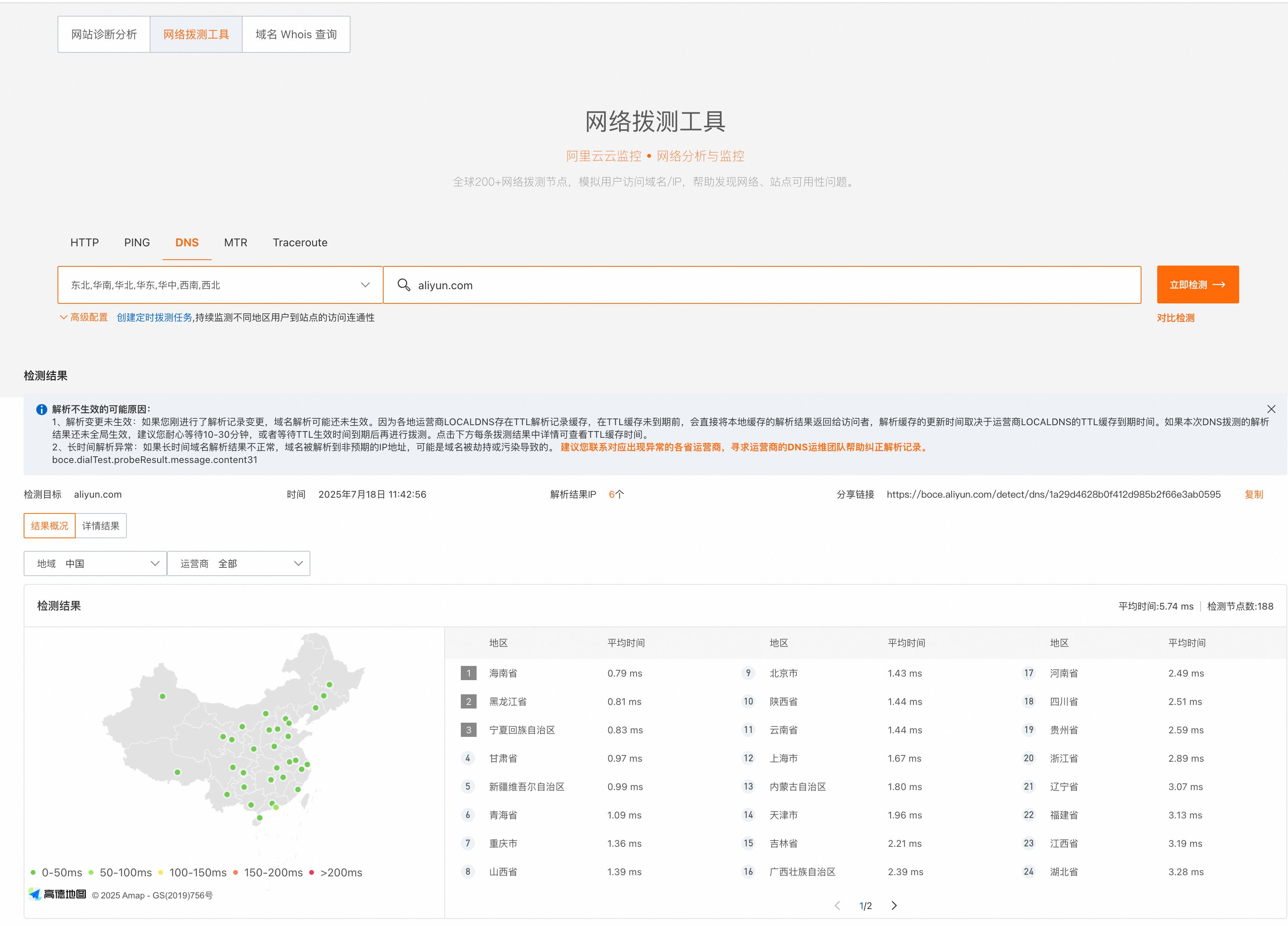Switch to HTTP test type

point(85,243)
